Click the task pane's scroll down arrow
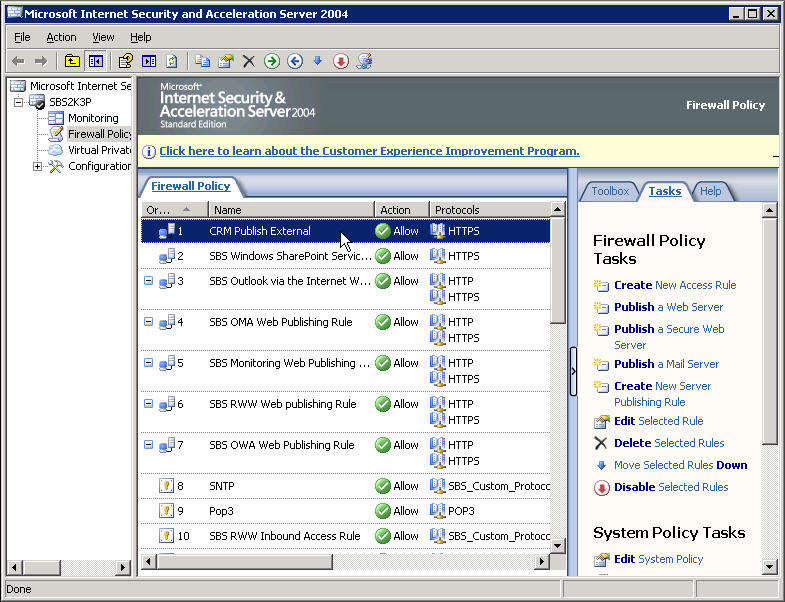The width and height of the screenshot is (785, 602). pos(769,567)
